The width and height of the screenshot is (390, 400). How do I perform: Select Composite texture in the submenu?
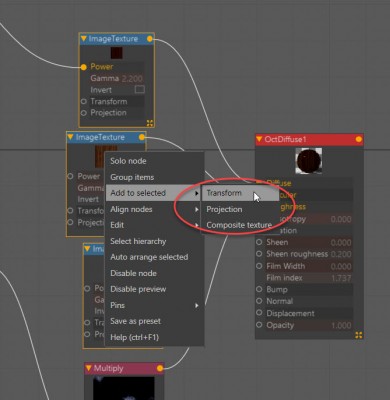tap(240, 225)
